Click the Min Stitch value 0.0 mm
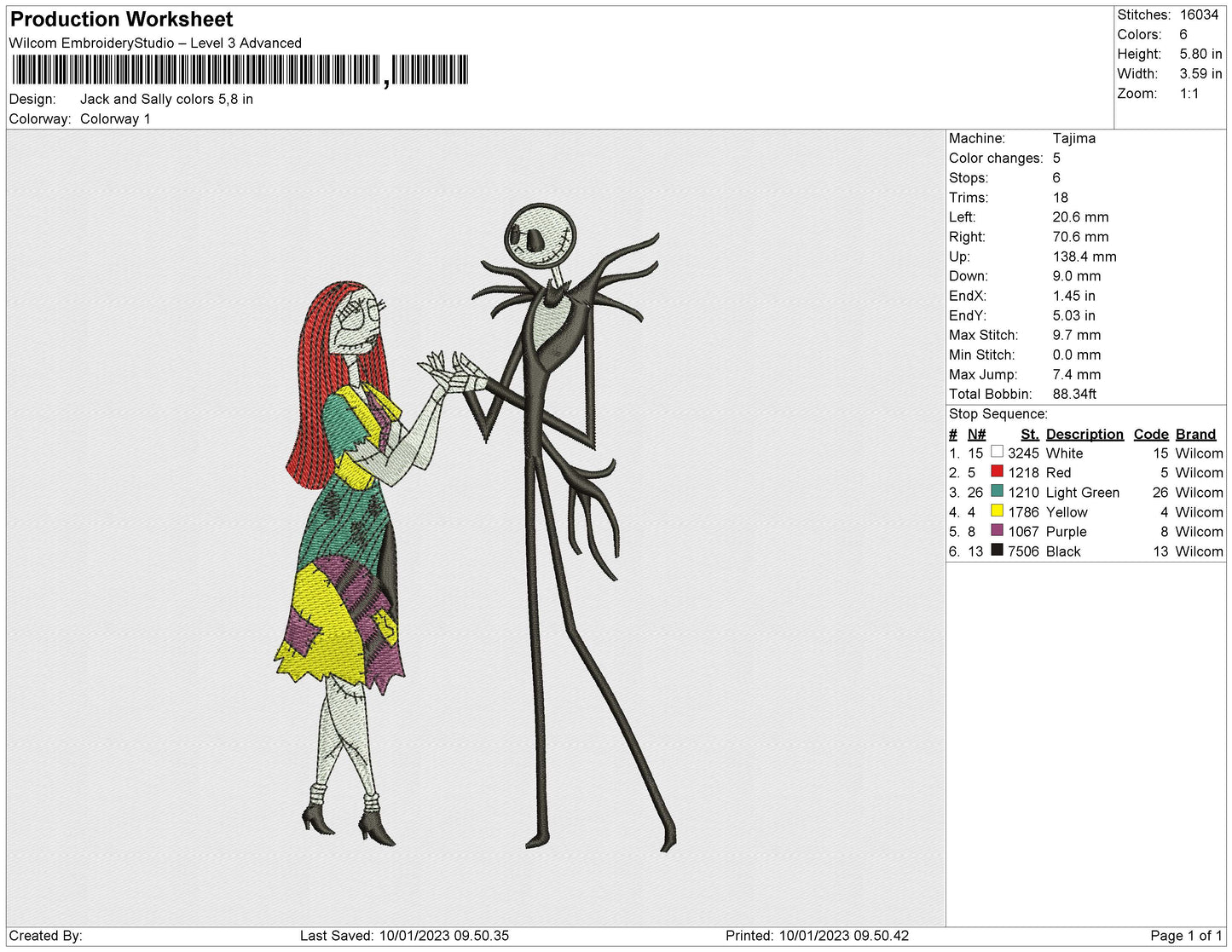Image resolution: width=1232 pixels, height=952 pixels. pyautogui.click(x=1076, y=355)
